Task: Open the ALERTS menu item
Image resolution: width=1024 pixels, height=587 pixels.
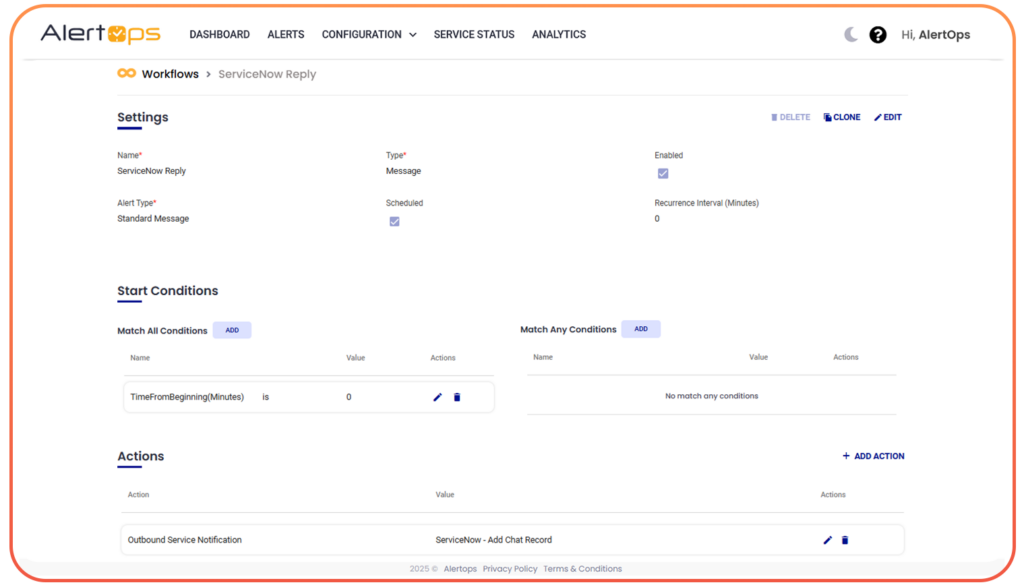Action: tap(285, 34)
